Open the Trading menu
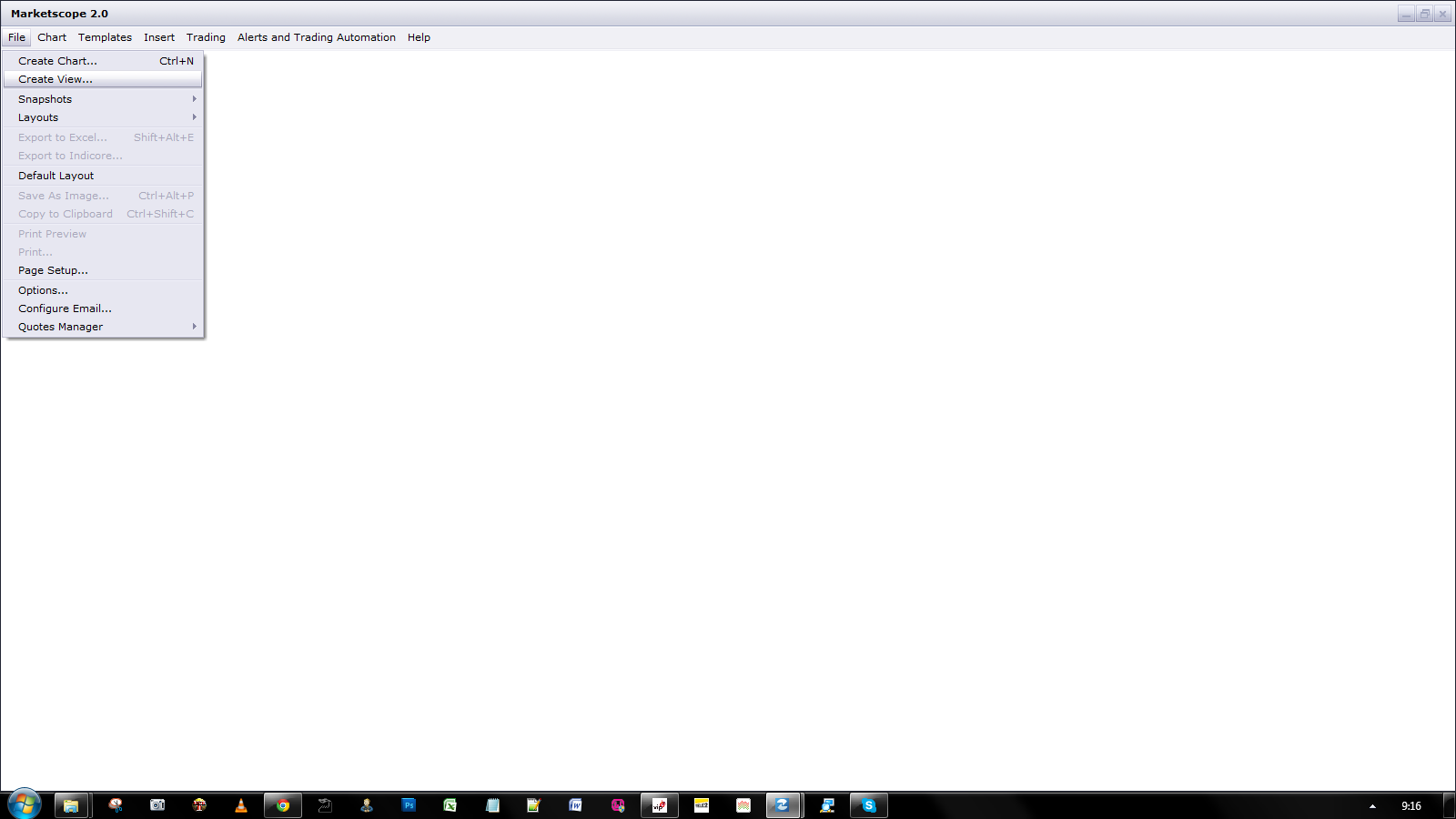This screenshot has height=819, width=1456. tap(206, 37)
